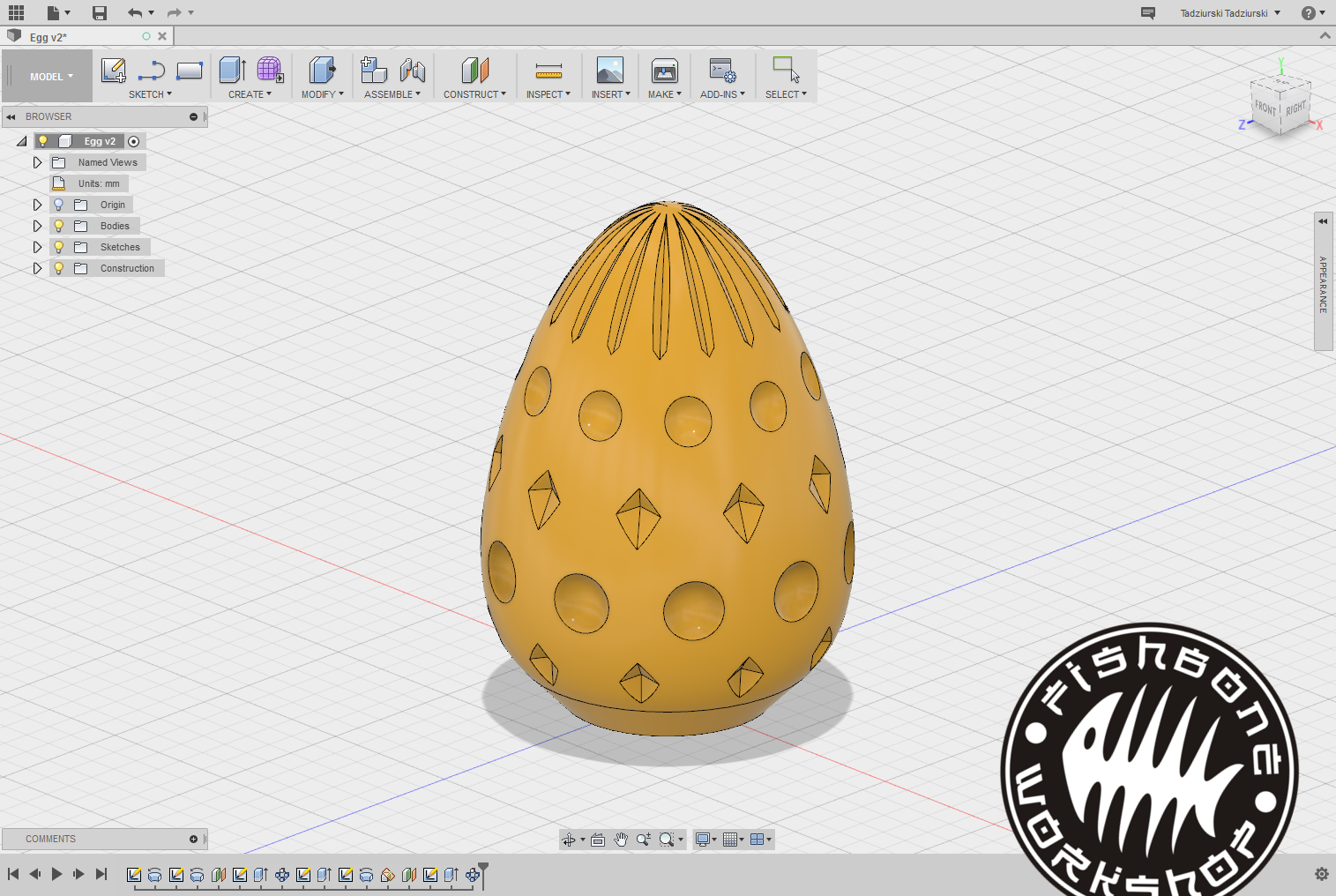This screenshot has height=896, width=1336.
Task: Click the FRONT face of the ViewCube
Action: [x=1265, y=108]
